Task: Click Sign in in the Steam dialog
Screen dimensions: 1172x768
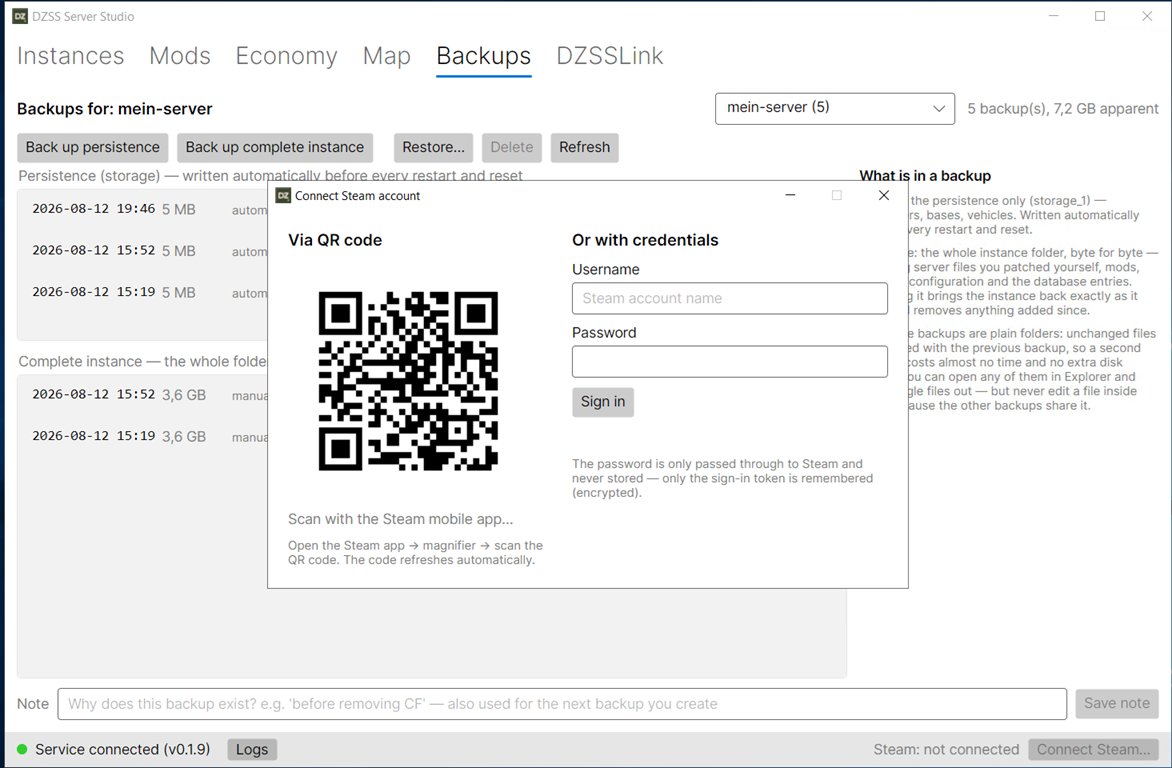Action: pos(602,402)
